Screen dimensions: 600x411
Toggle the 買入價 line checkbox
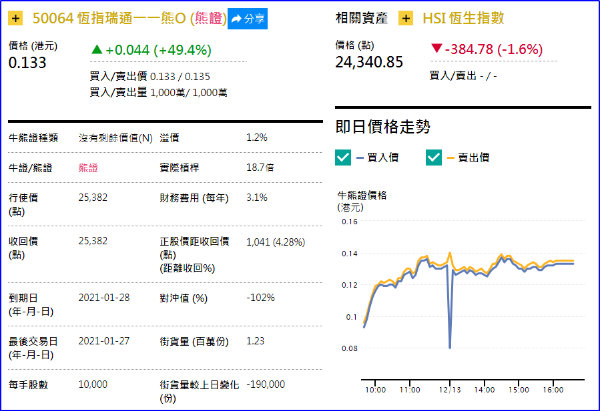343,157
